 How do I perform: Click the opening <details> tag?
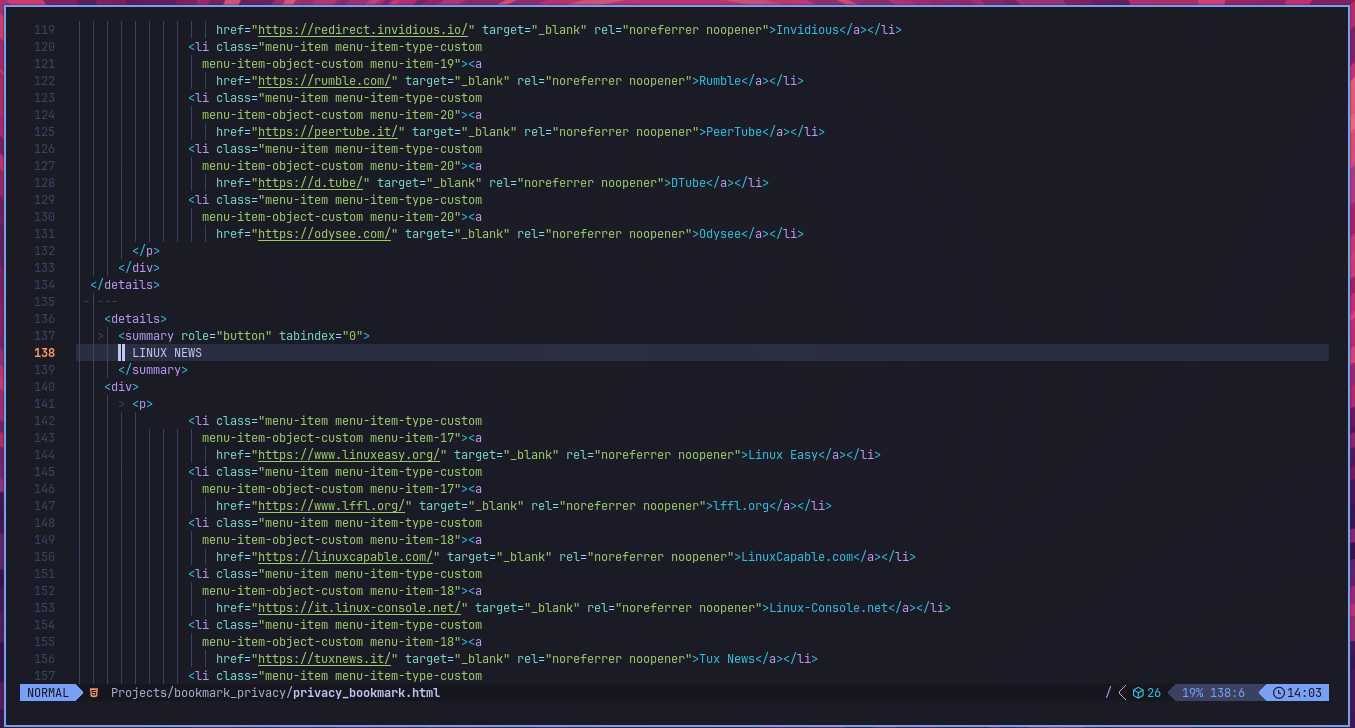(135, 319)
